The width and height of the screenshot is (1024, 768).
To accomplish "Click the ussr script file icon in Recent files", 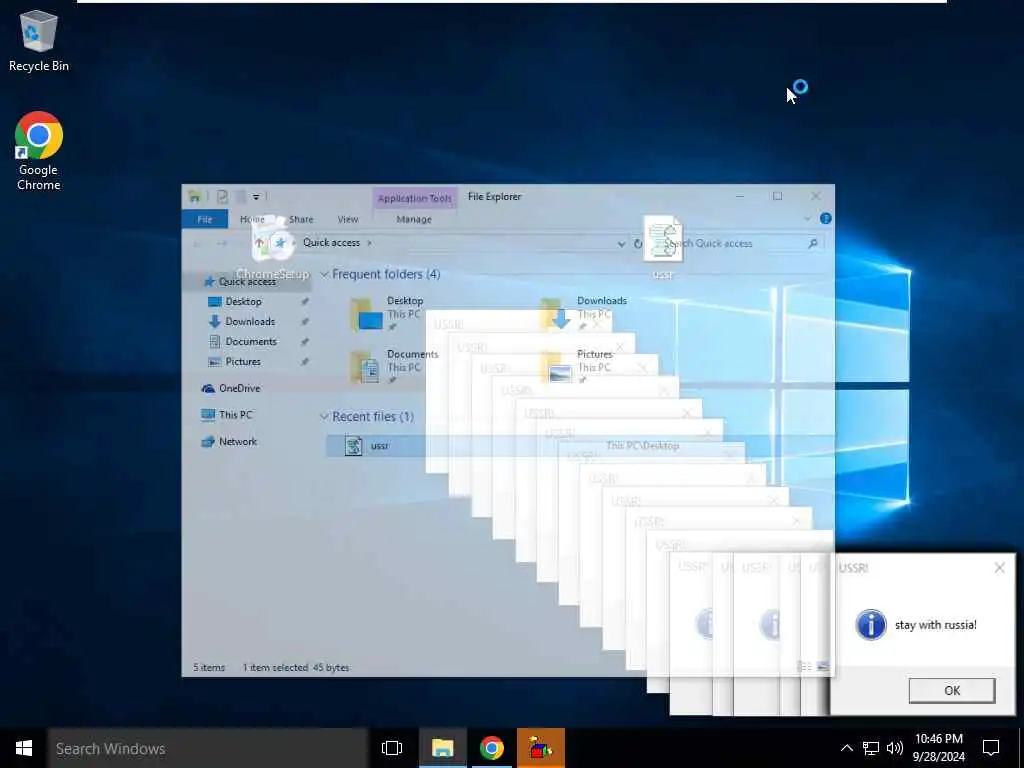I will tap(353, 446).
